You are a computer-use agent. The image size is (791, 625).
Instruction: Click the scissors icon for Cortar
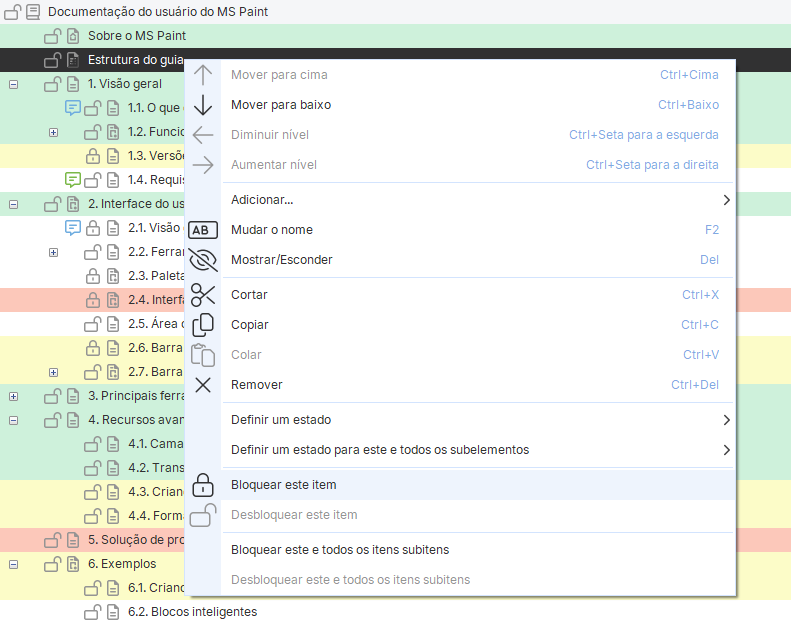click(x=203, y=295)
